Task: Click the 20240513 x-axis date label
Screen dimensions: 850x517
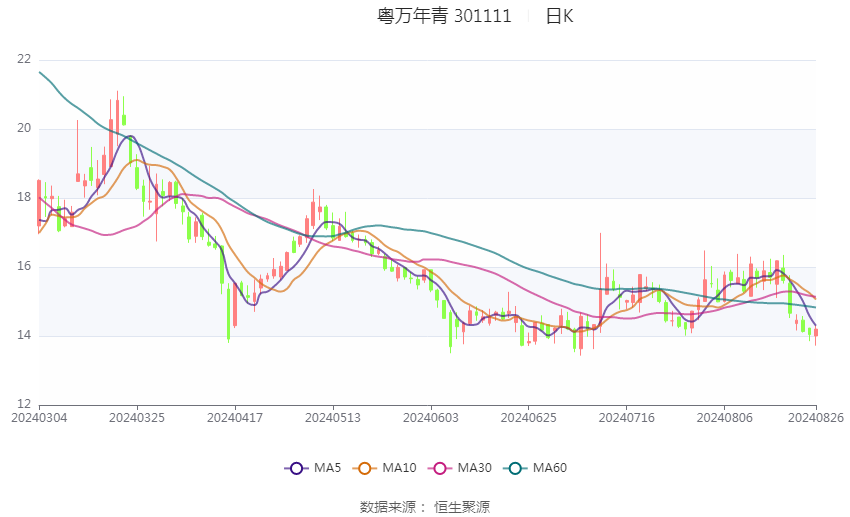Action: click(333, 418)
